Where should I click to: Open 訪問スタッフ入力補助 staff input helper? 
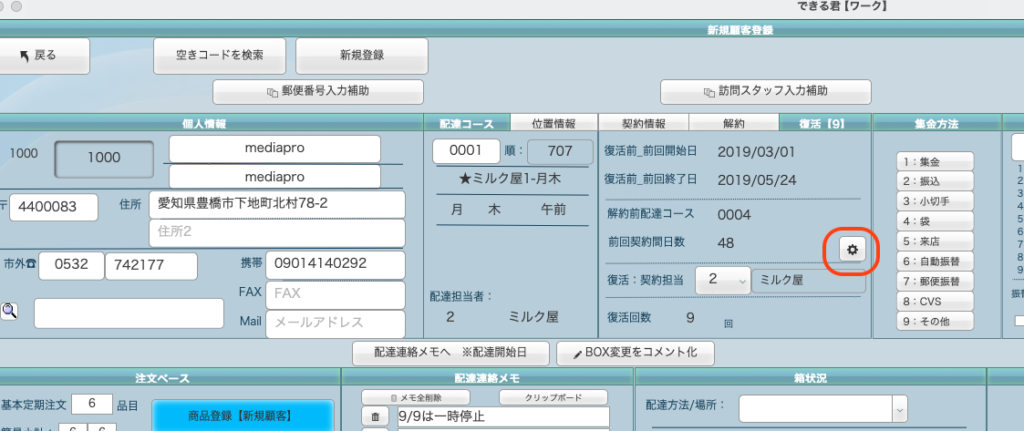pos(765,91)
